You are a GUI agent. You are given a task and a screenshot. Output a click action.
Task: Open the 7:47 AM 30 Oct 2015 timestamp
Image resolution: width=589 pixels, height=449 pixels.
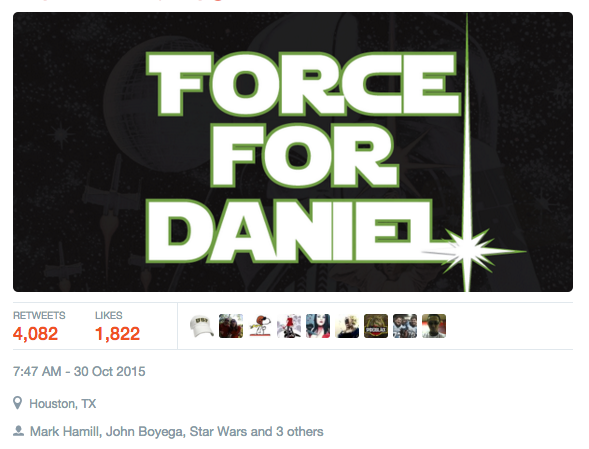coord(79,371)
